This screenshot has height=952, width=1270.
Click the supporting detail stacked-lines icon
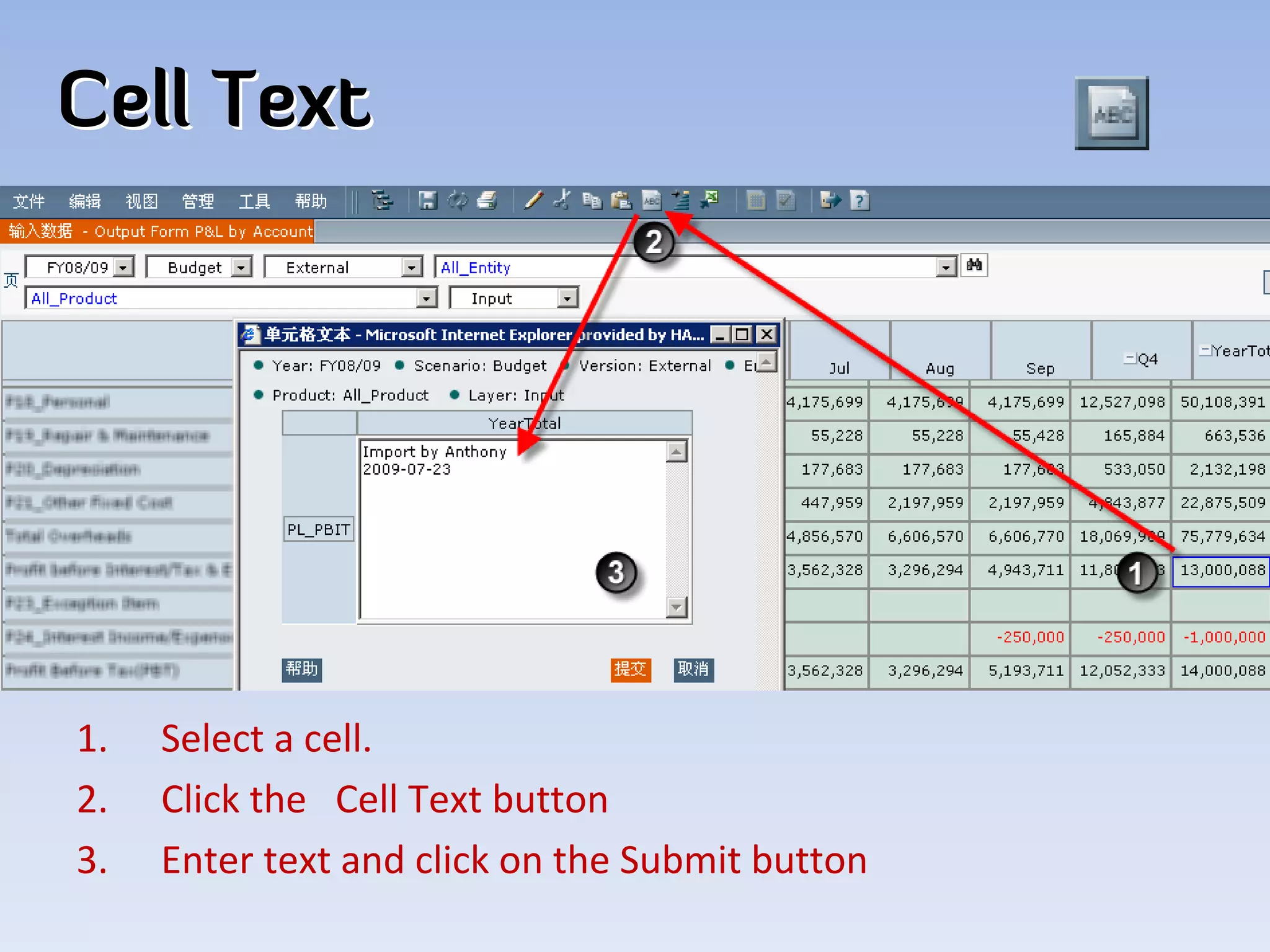pyautogui.click(x=680, y=201)
